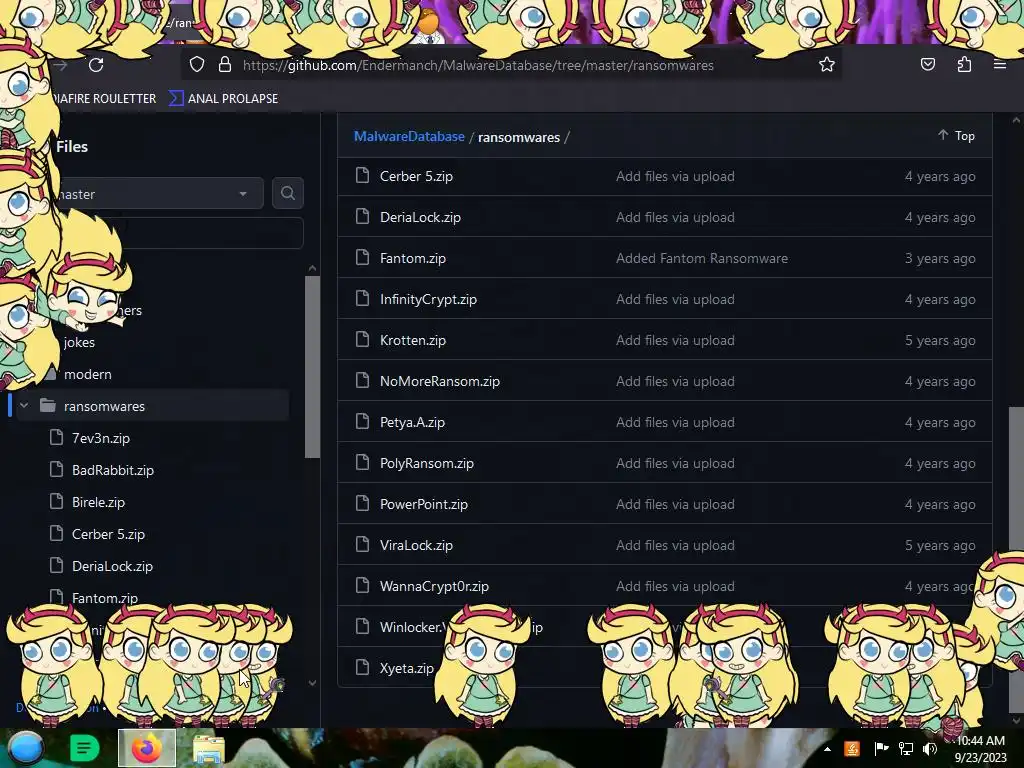This screenshot has height=768, width=1024.
Task: Click the padlock site security icon
Action: click(x=225, y=65)
